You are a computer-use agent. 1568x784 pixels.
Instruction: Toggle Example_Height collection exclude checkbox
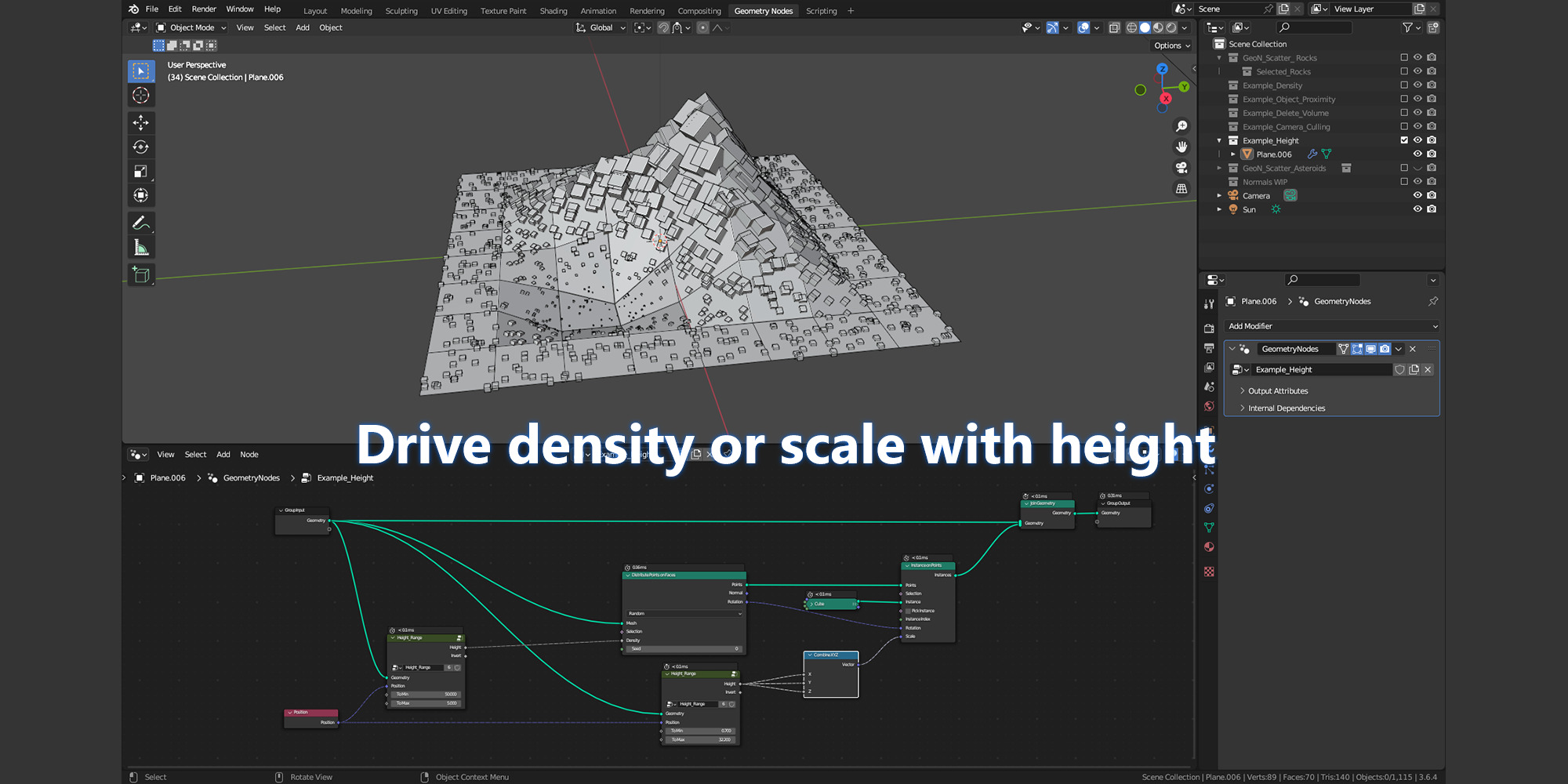[x=1404, y=140]
